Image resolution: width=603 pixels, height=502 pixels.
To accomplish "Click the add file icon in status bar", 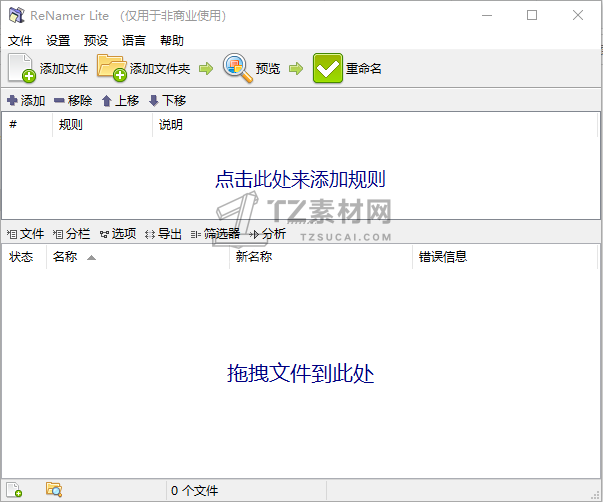I will click(14, 490).
